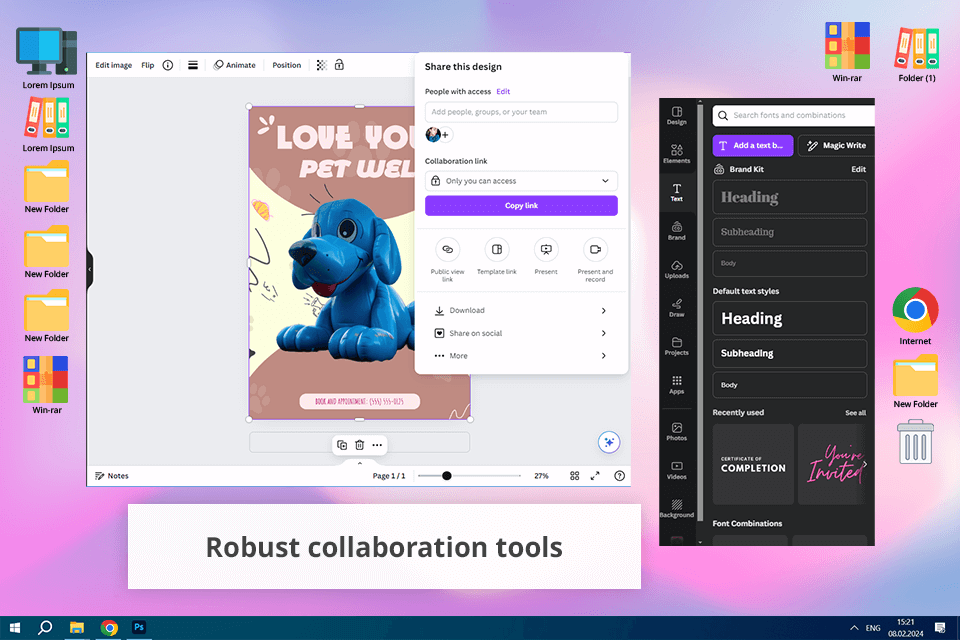960x640 pixels.
Task: Adjust the zoom slider handle
Action: [447, 476]
